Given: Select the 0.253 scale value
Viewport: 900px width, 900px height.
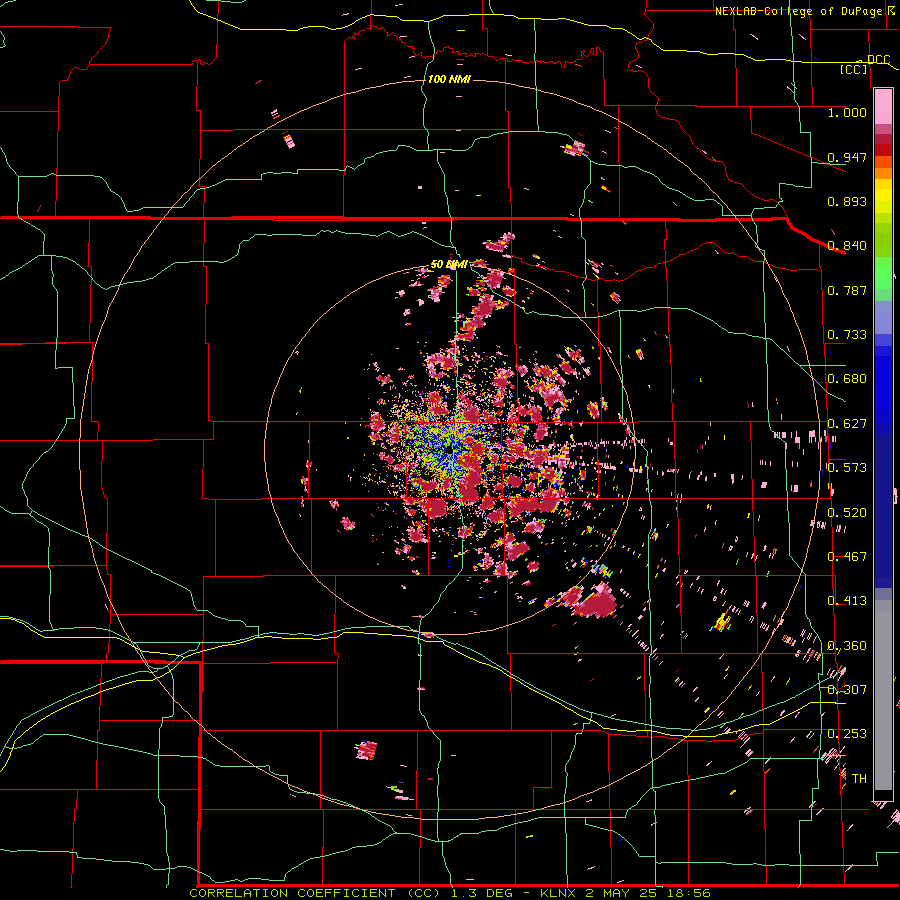Looking at the screenshot, I should [x=847, y=734].
